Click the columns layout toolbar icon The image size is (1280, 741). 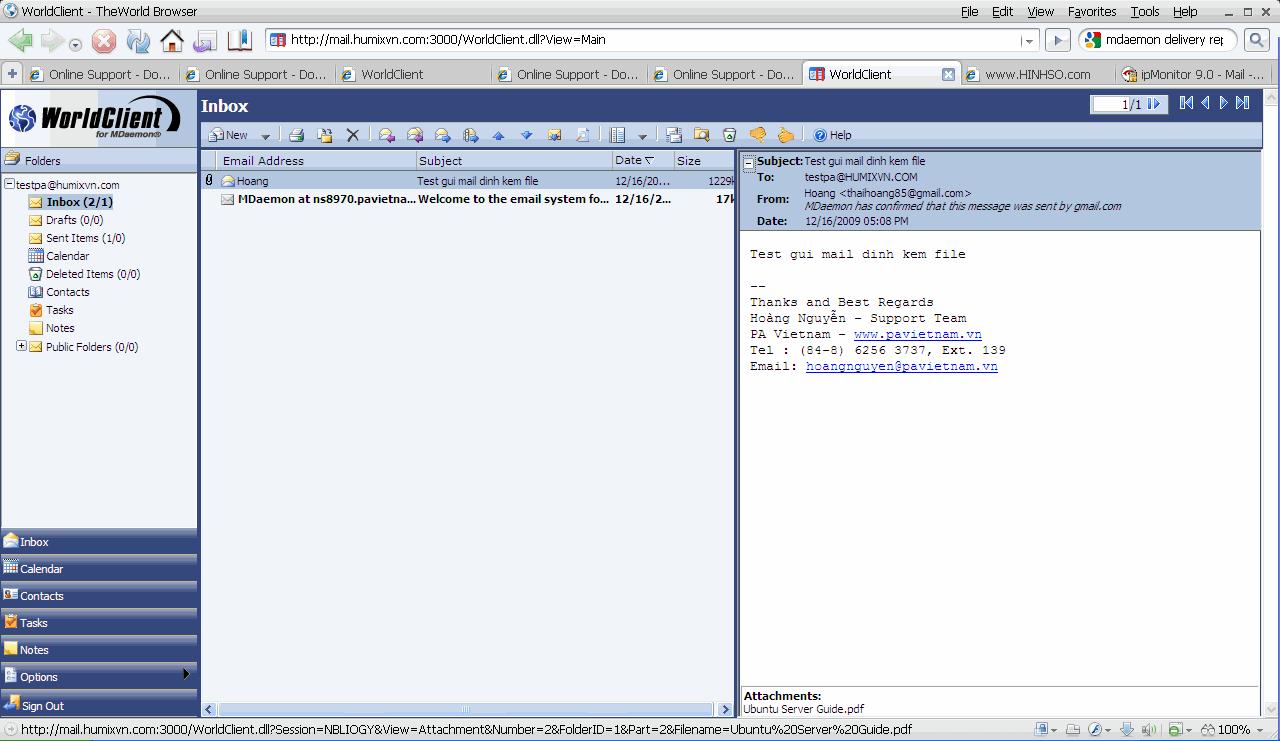click(618, 135)
